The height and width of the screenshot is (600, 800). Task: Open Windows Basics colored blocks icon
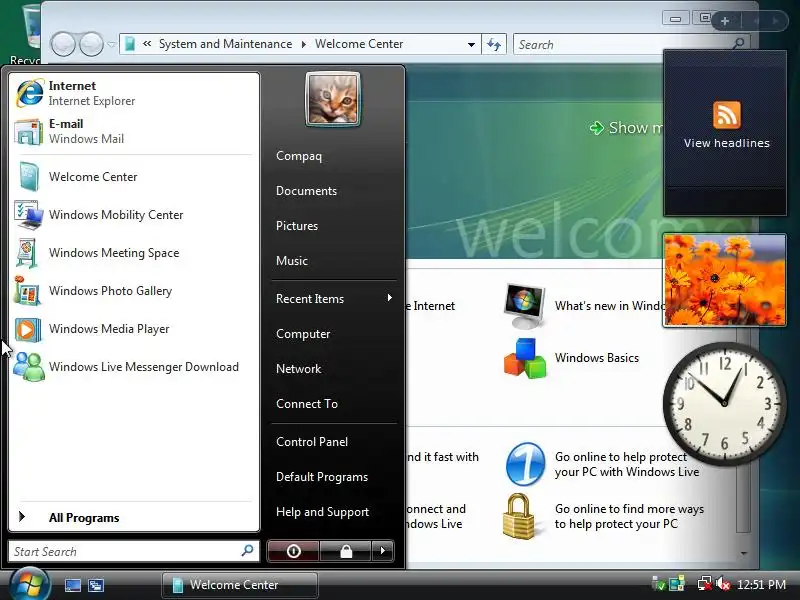click(525, 358)
